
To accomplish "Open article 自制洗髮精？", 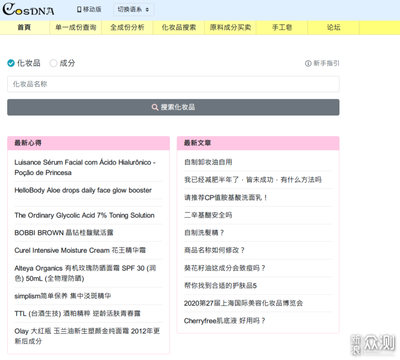I will [x=204, y=233].
